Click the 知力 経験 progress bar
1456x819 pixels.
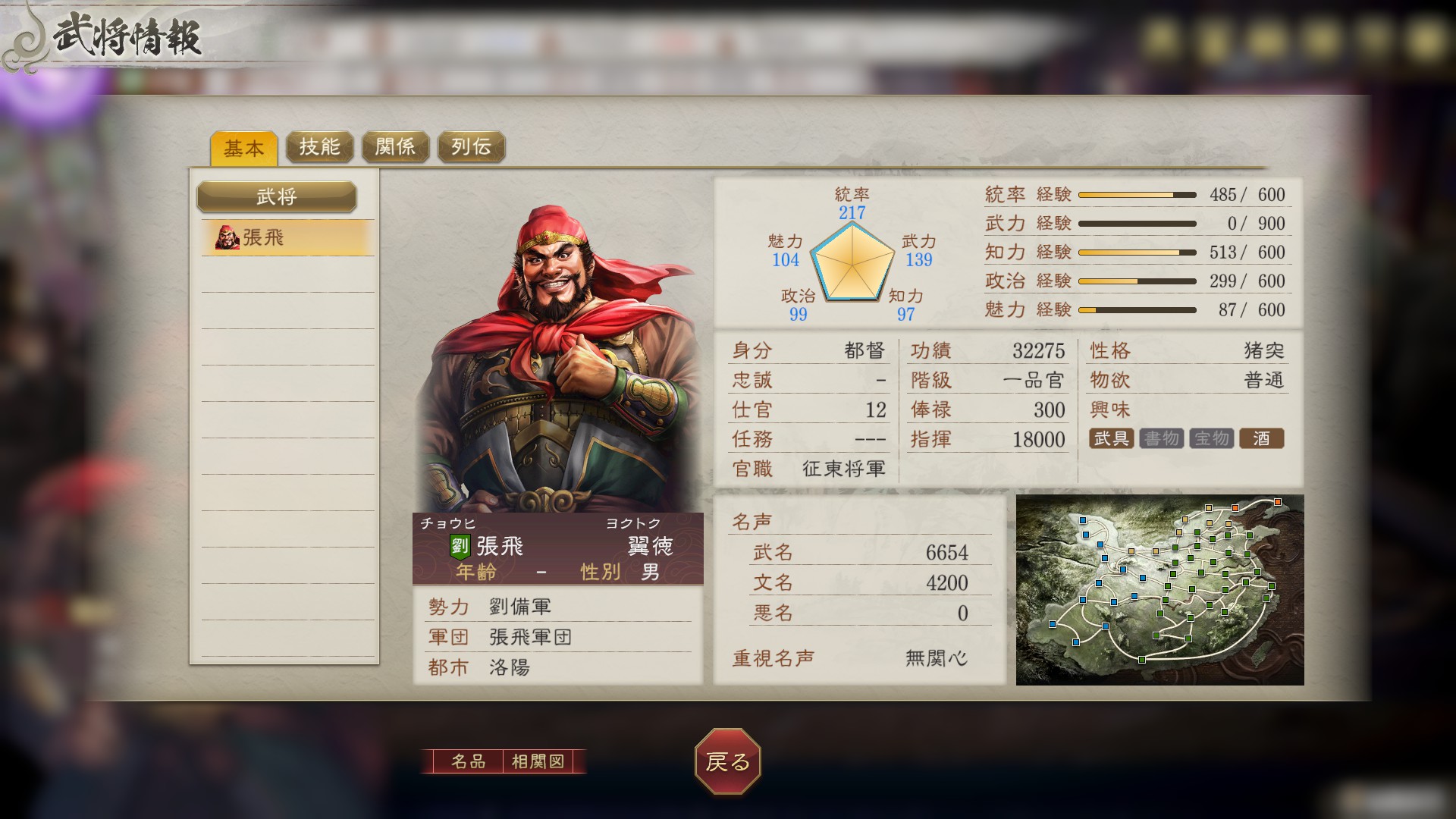[1137, 253]
